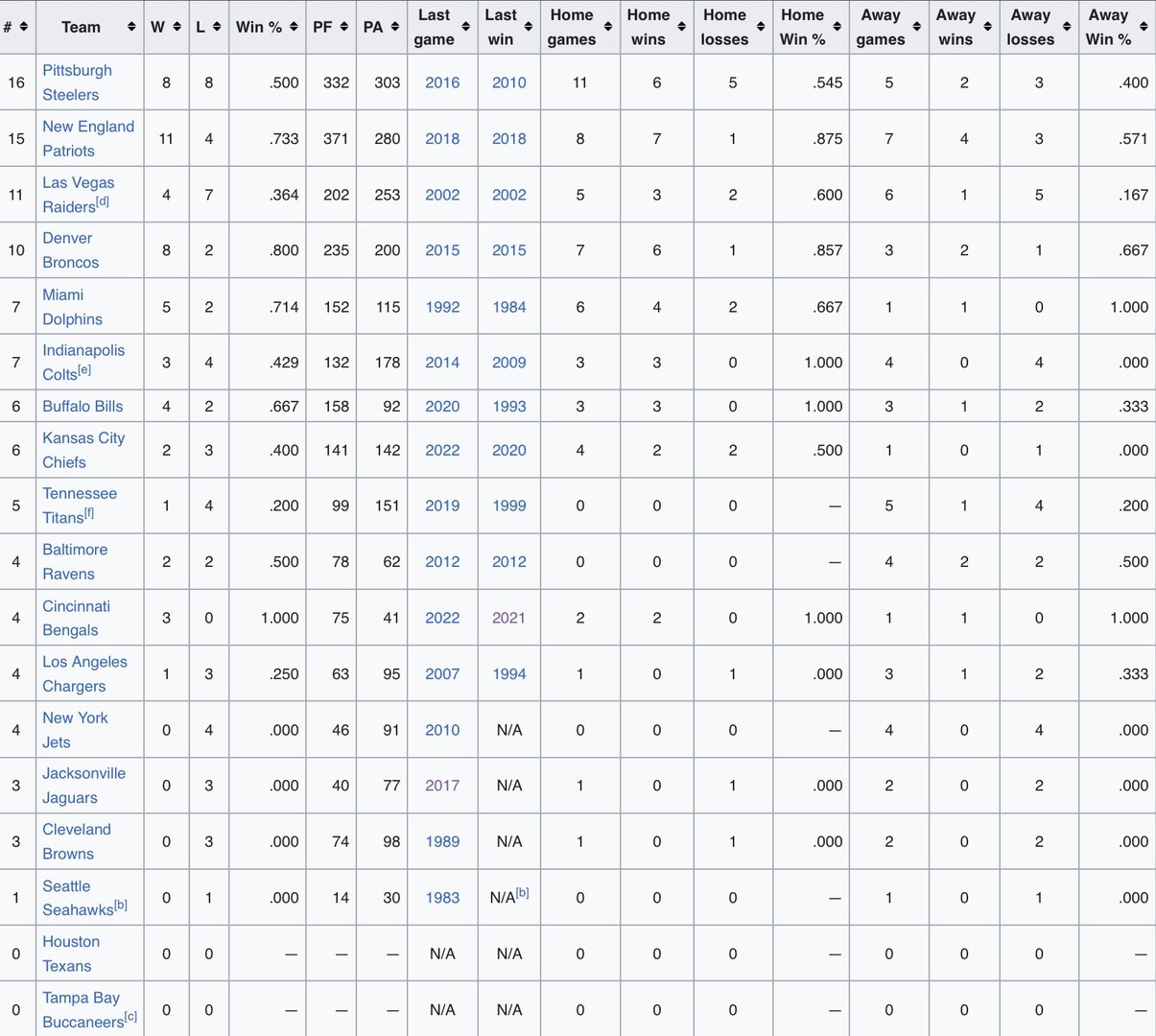The width and height of the screenshot is (1156, 1036).
Task: Open Steelers last win year 2010
Action: pos(509,82)
